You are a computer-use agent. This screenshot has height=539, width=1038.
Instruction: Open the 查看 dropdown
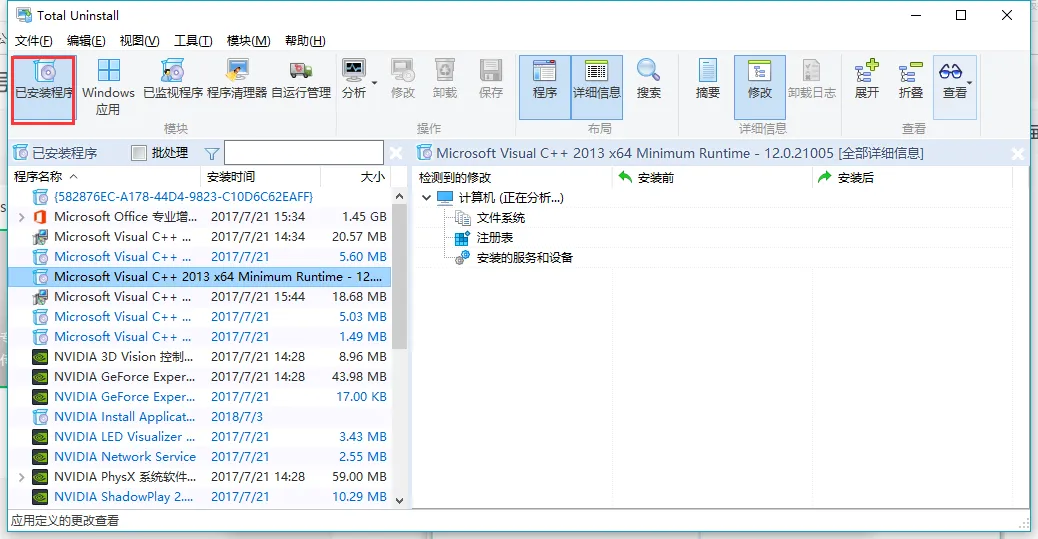click(955, 87)
